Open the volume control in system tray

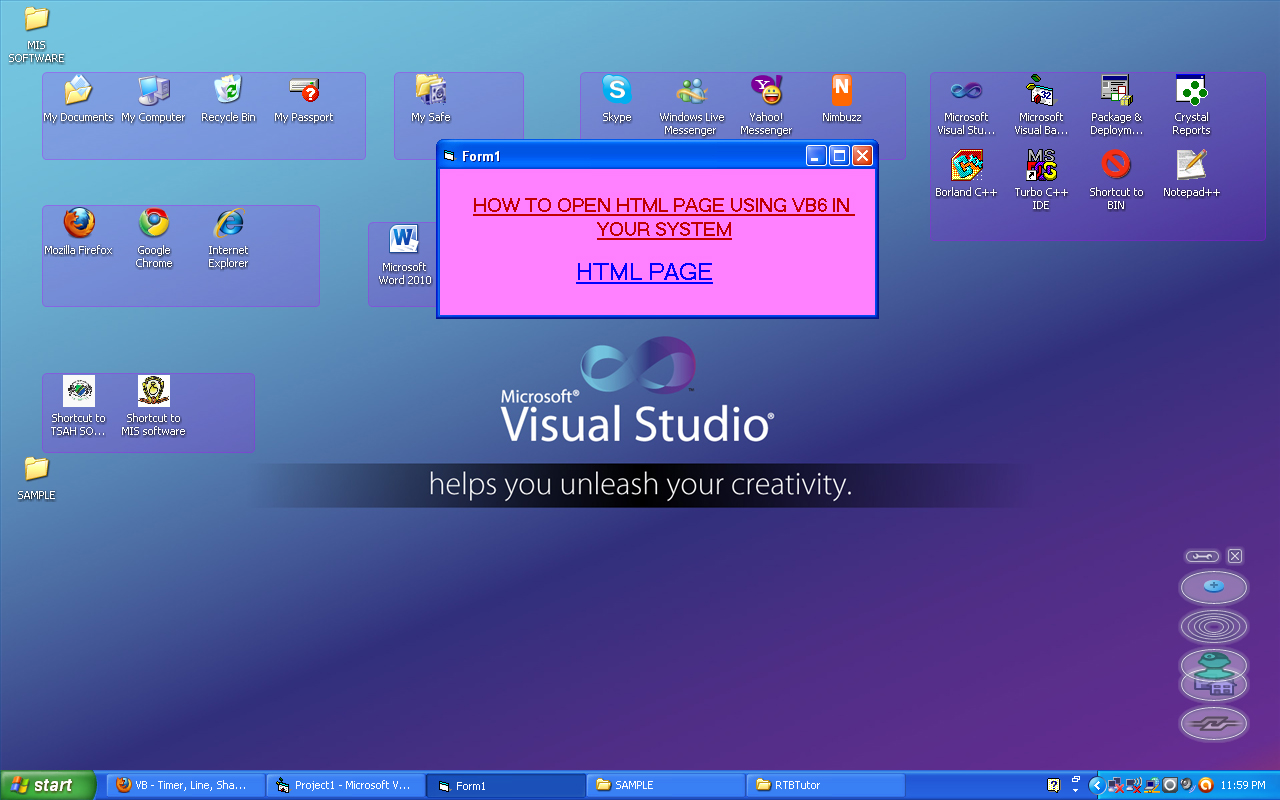1186,784
